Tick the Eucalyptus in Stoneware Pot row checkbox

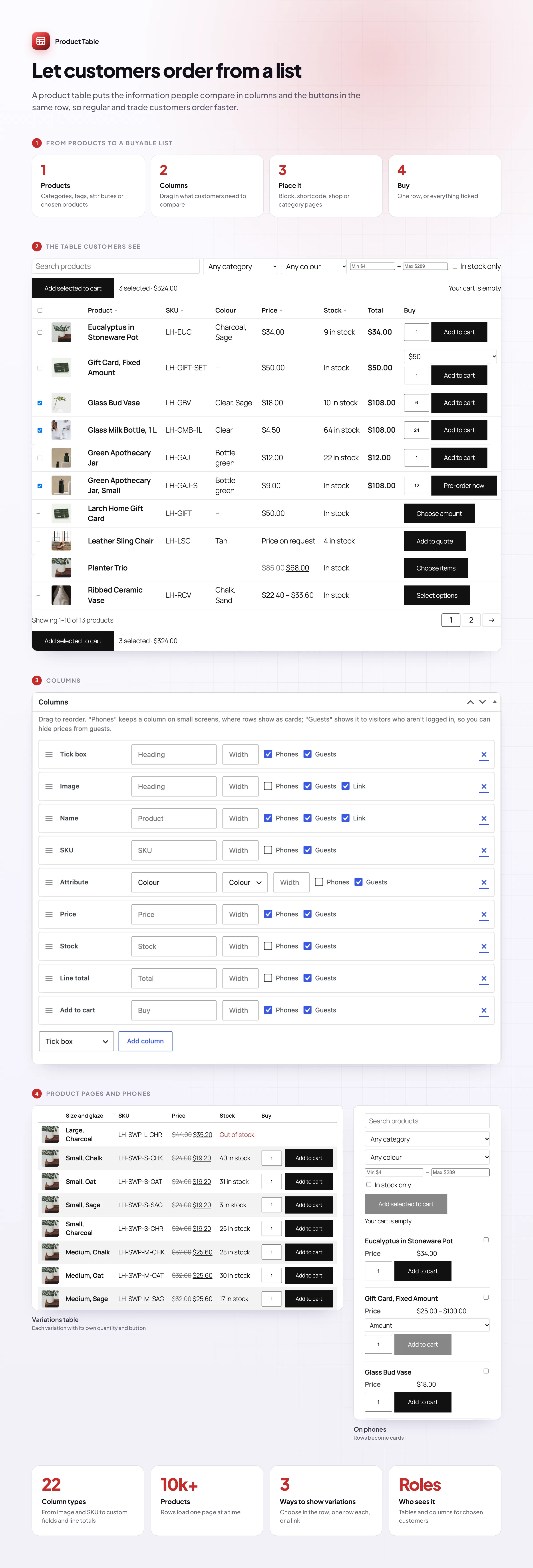(40, 332)
